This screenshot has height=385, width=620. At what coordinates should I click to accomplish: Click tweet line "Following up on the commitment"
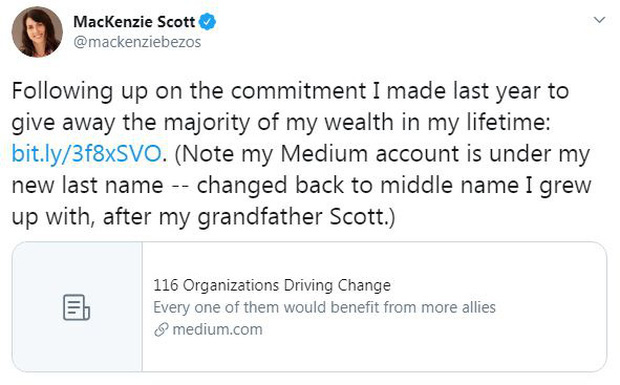click(189, 91)
